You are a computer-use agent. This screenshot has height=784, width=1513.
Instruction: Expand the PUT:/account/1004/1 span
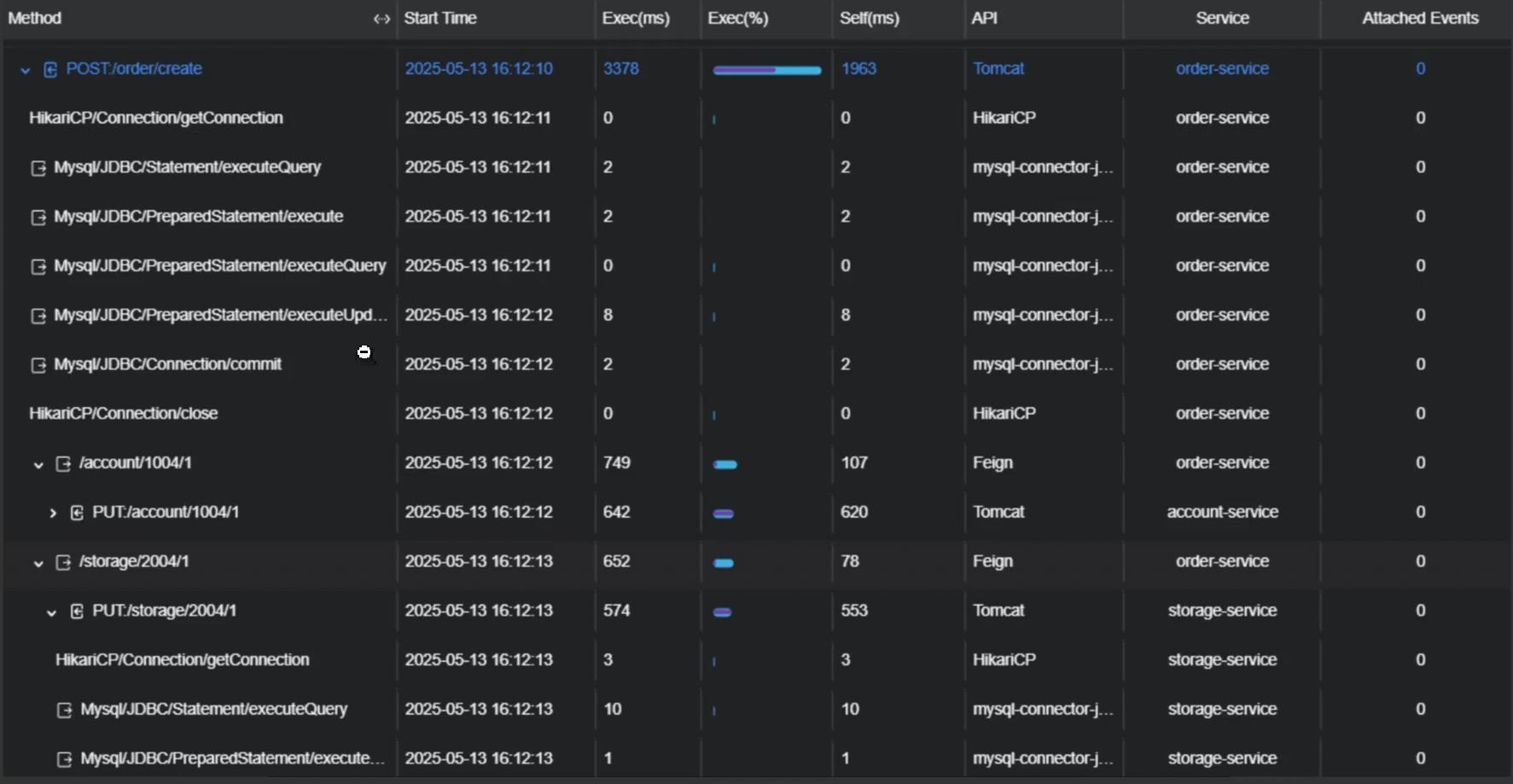click(53, 513)
